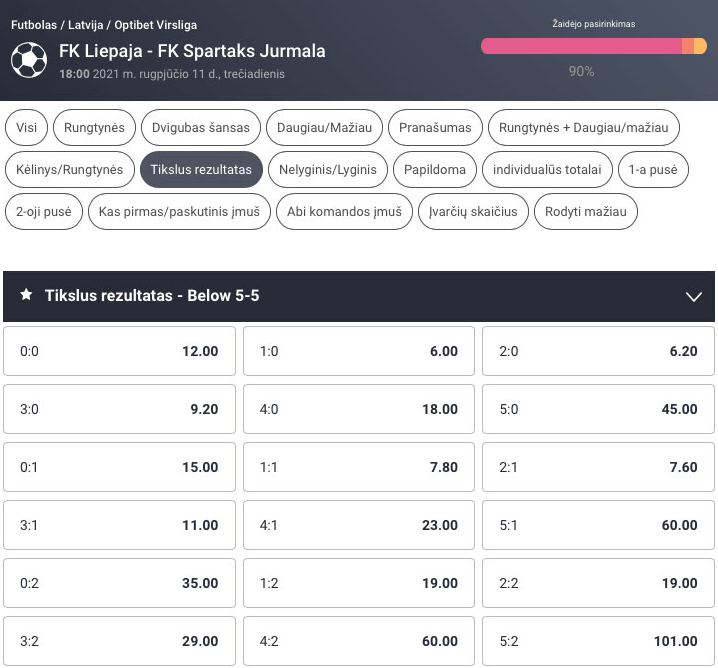Open the Įvarčių skaičius tab
The height and width of the screenshot is (668, 718).
click(473, 212)
